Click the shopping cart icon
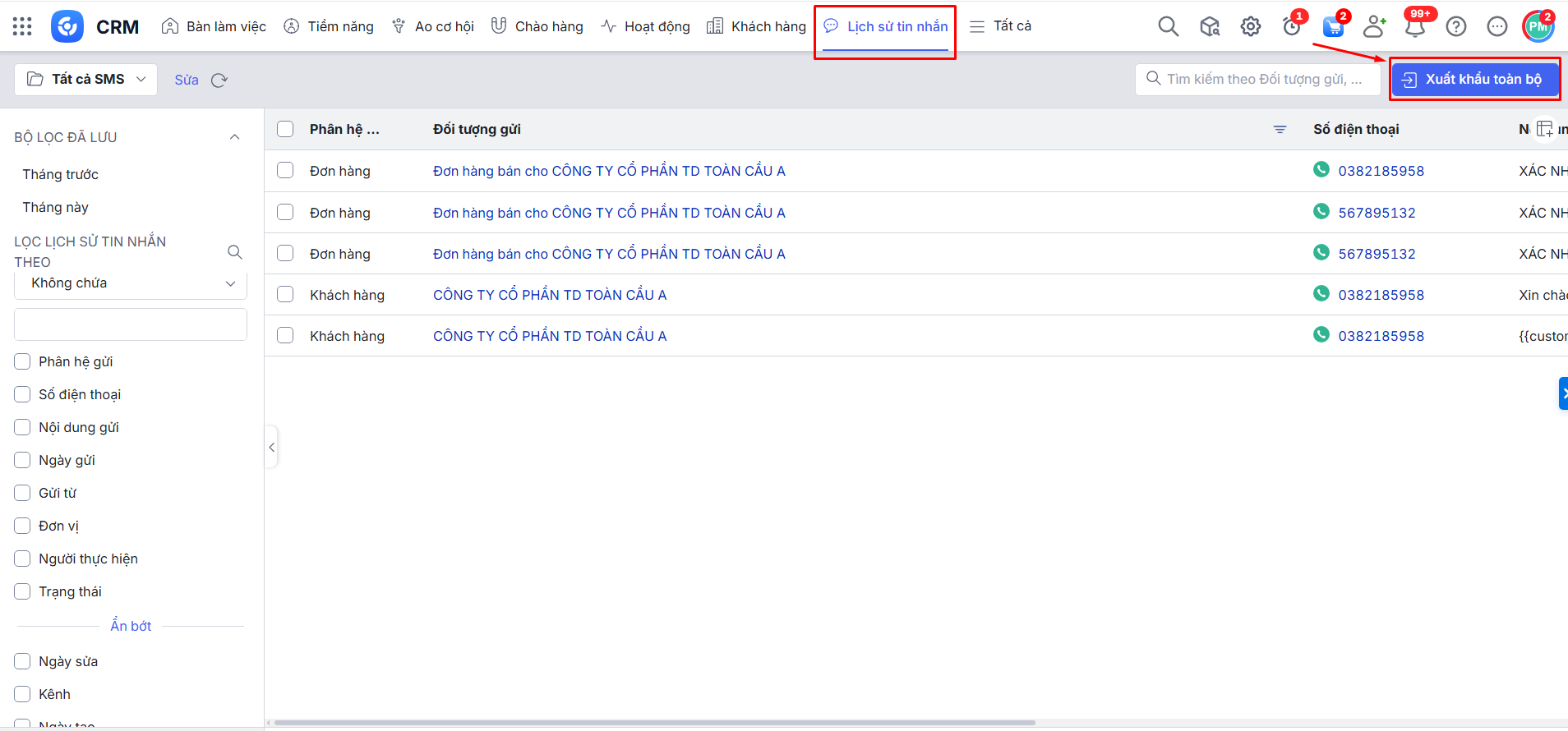1568x731 pixels. tap(1333, 27)
